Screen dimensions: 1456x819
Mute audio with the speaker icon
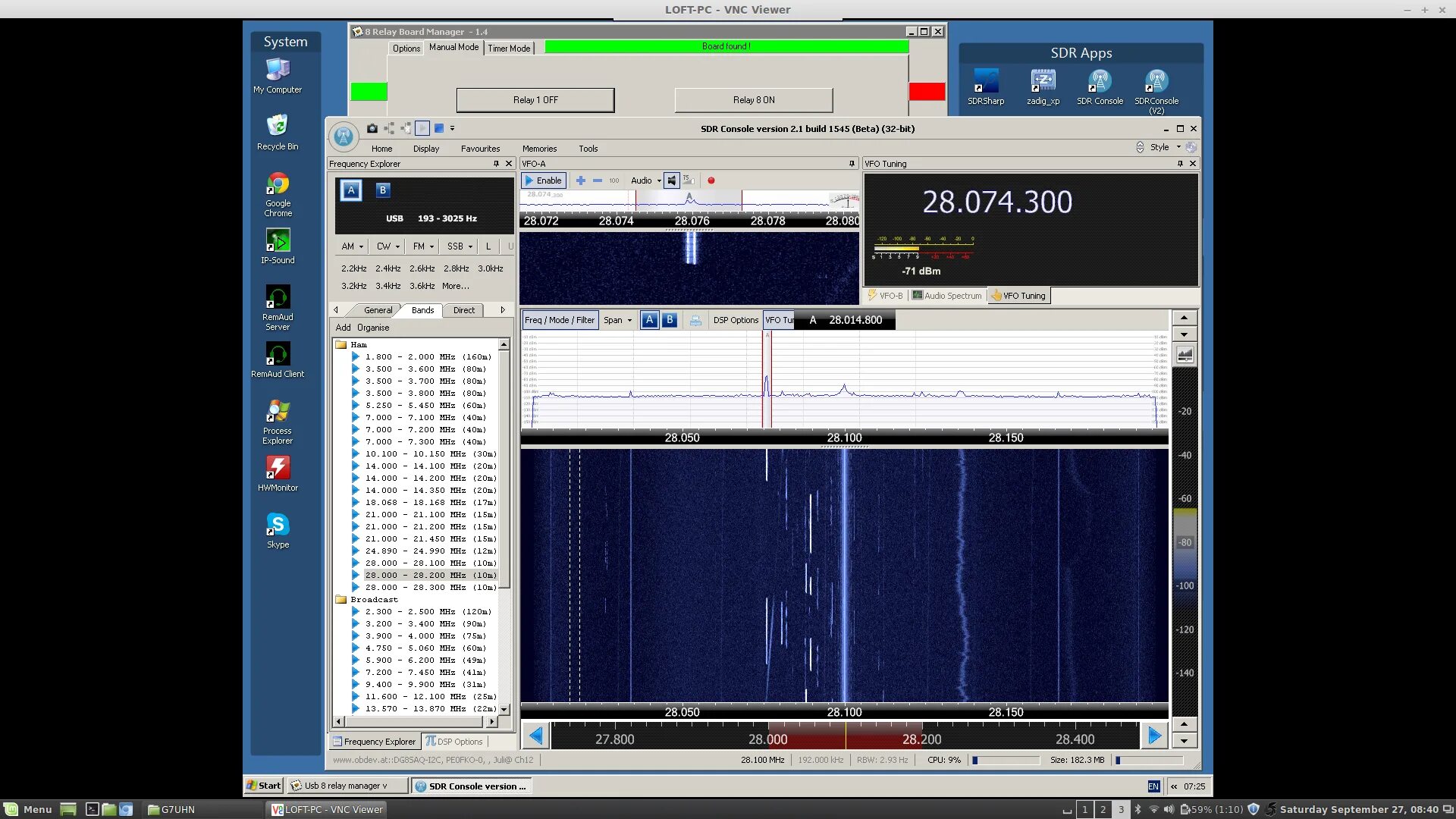coord(671,180)
